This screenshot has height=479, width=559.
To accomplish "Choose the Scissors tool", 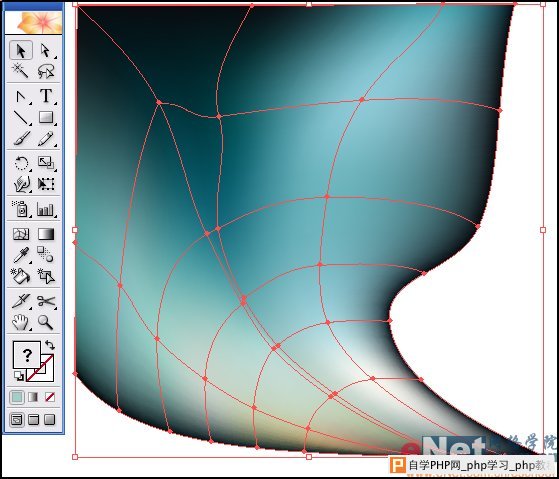I will [46, 301].
